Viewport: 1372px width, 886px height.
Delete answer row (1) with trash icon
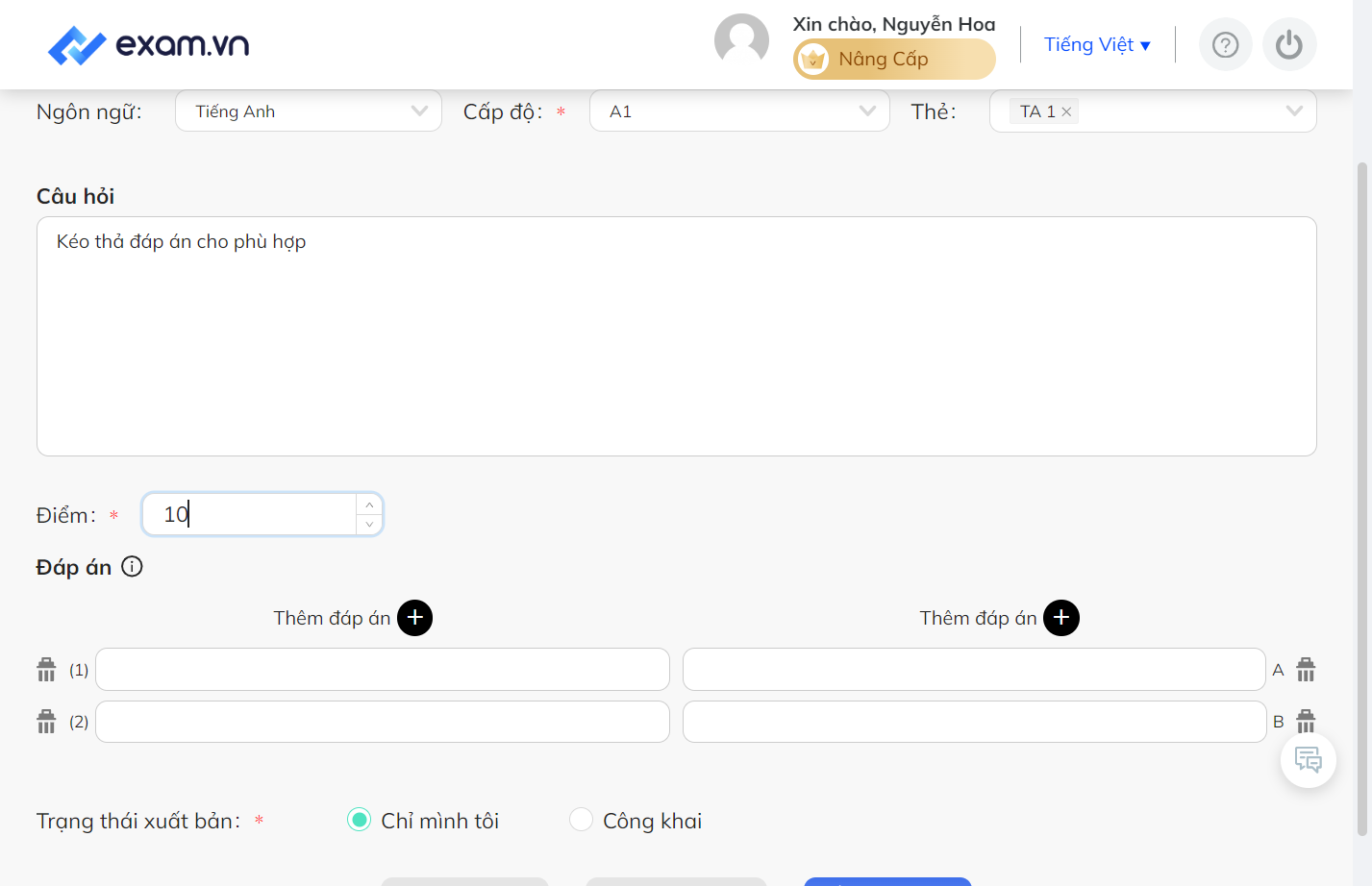(x=46, y=670)
